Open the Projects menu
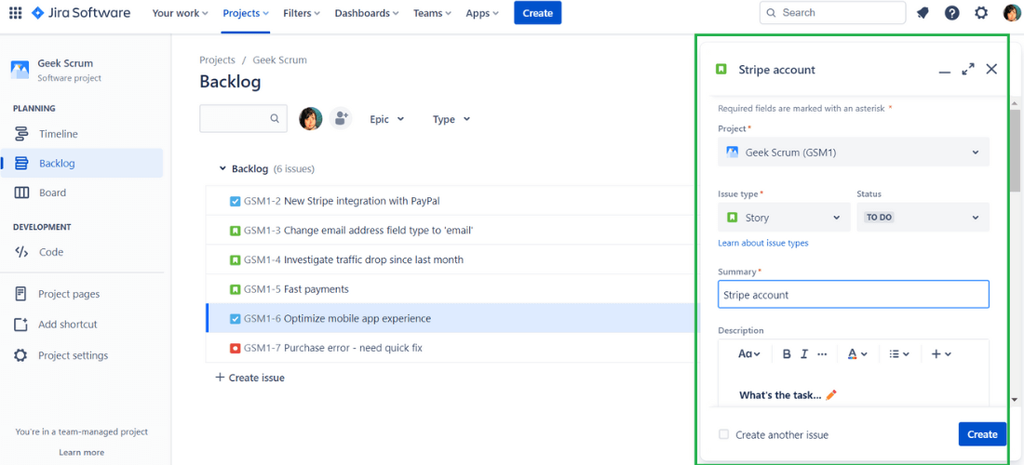1024x465 pixels. pyautogui.click(x=246, y=13)
